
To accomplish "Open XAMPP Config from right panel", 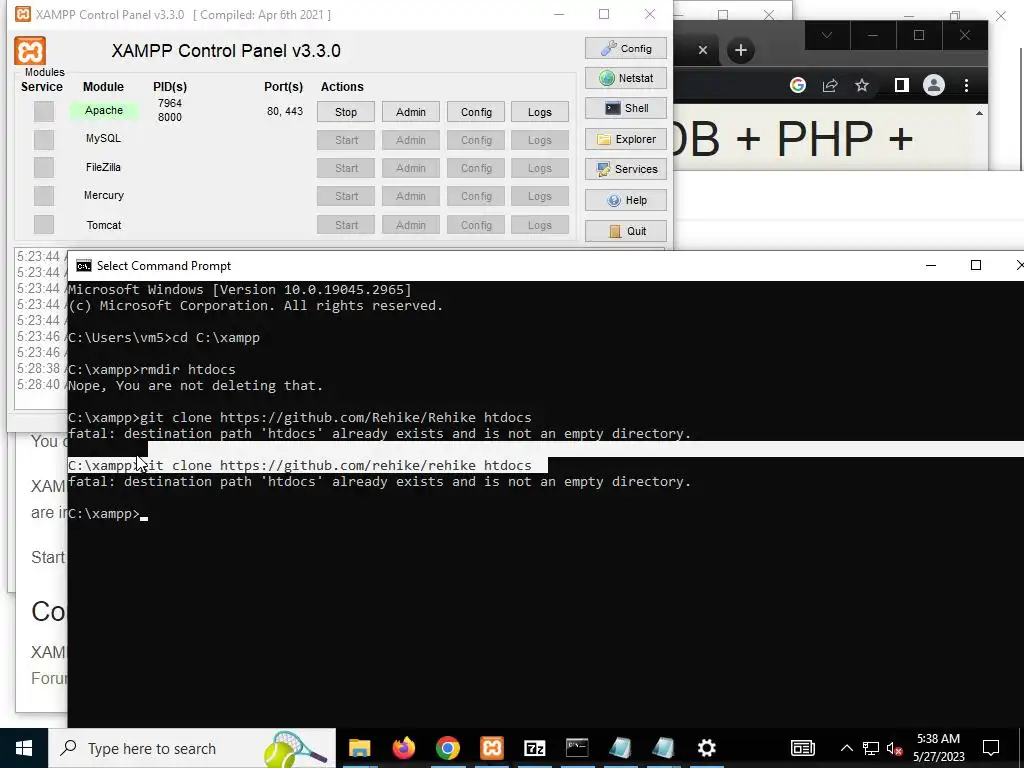I will tap(626, 48).
